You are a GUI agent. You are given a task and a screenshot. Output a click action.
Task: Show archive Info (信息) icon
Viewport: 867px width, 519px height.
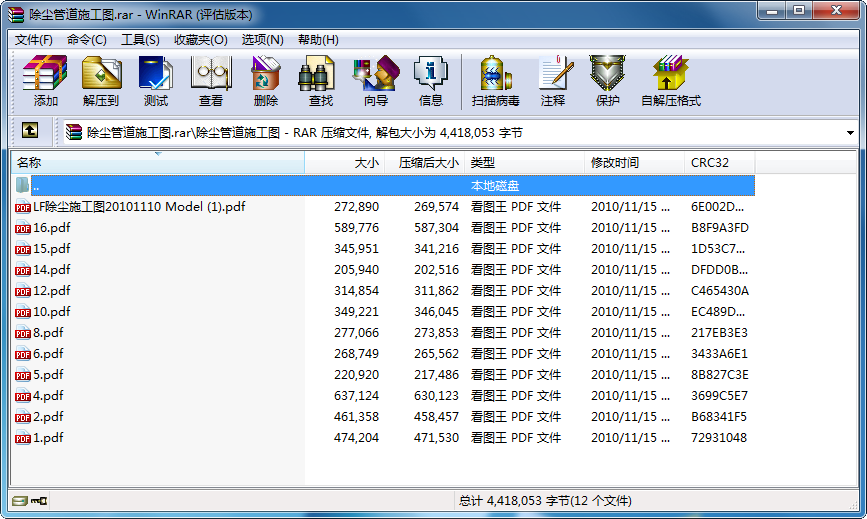[x=430, y=81]
